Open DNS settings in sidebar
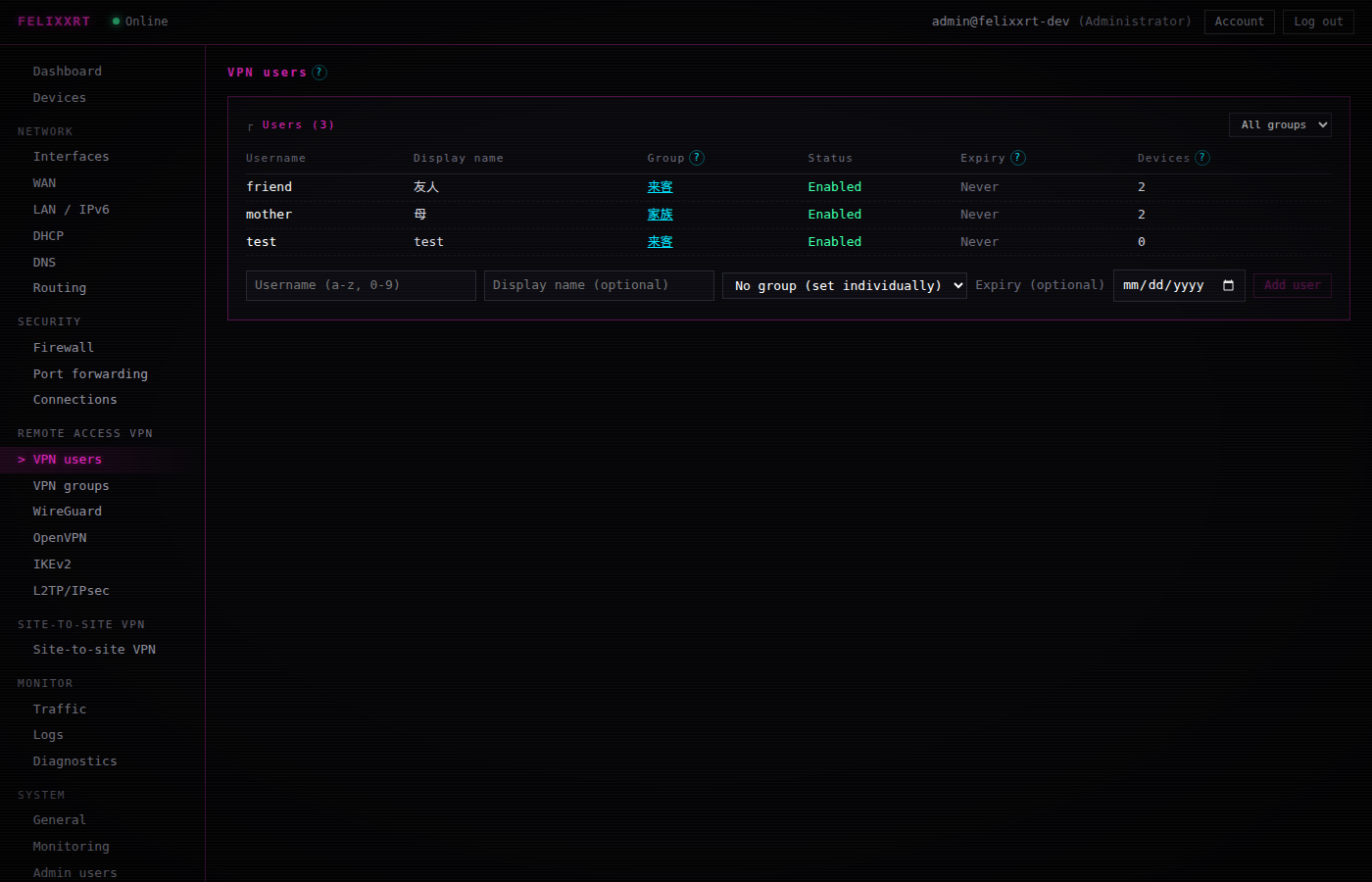This screenshot has height=882, width=1372. tap(45, 263)
